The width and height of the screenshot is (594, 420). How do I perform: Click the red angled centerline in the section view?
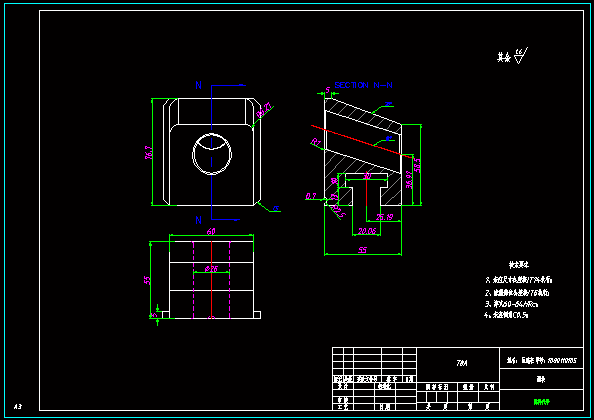[363, 142]
